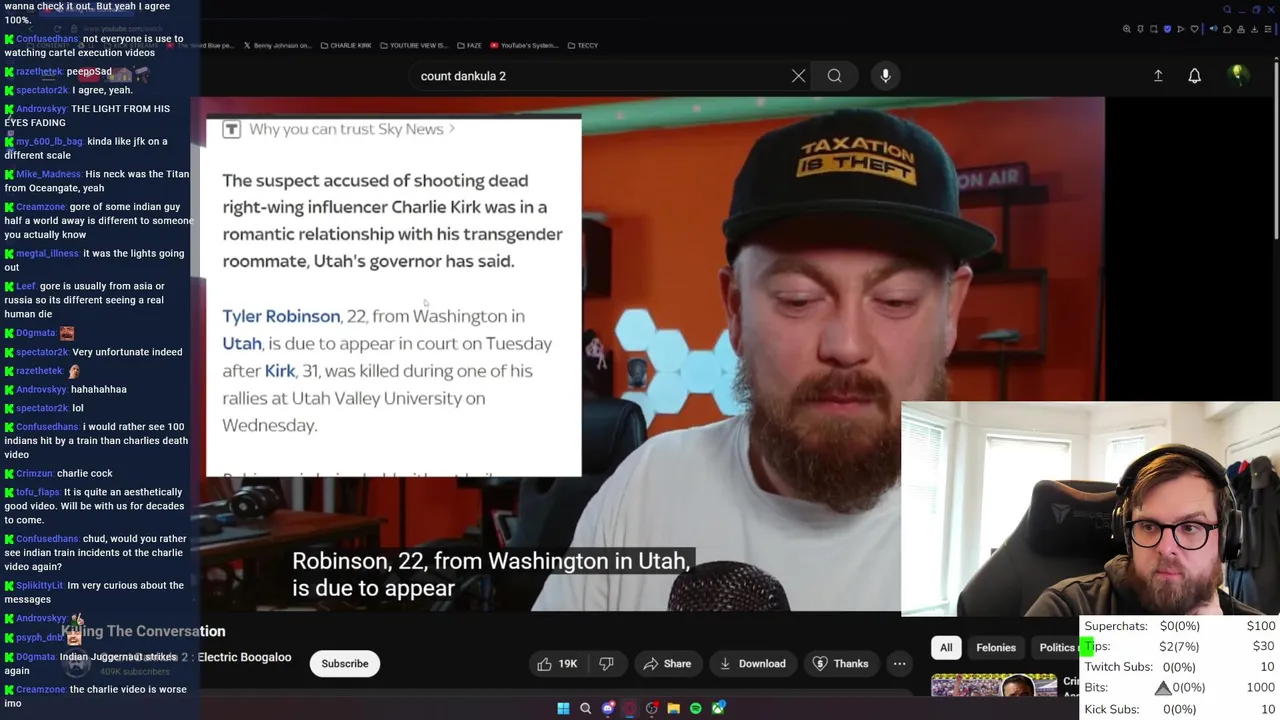Click chat username 'Confusedhans' cartel message
Image resolution: width=1280 pixels, height=720 pixels.
coord(47,39)
